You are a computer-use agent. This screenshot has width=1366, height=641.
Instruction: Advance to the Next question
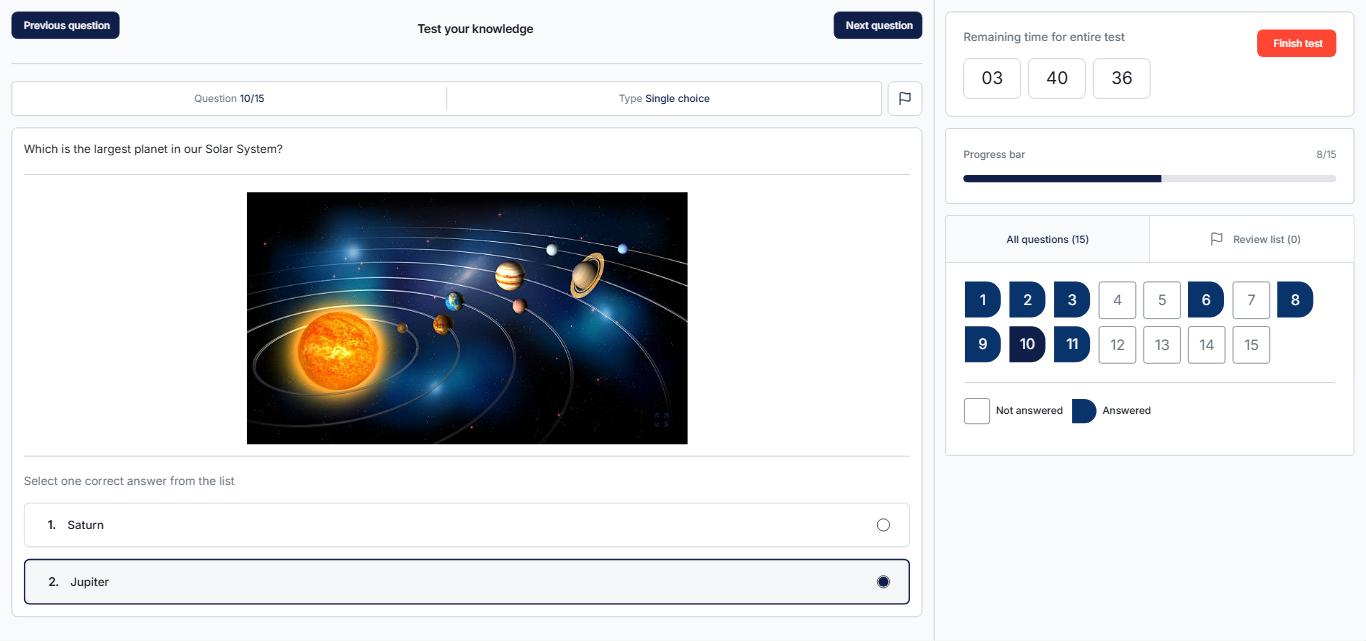[x=877, y=26]
